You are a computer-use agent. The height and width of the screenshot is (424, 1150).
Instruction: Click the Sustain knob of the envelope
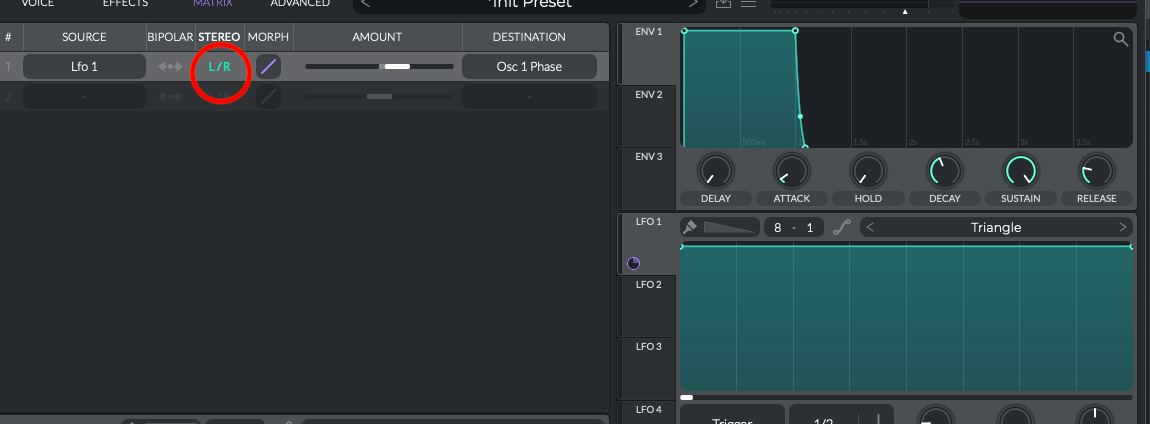(x=1019, y=171)
